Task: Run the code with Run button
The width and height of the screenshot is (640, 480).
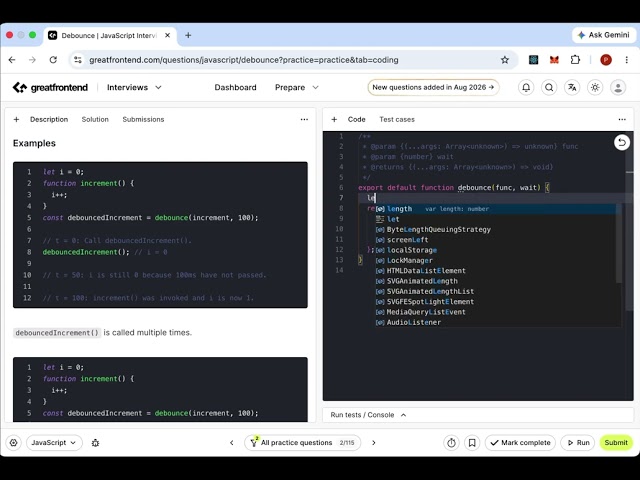Action: [578, 442]
